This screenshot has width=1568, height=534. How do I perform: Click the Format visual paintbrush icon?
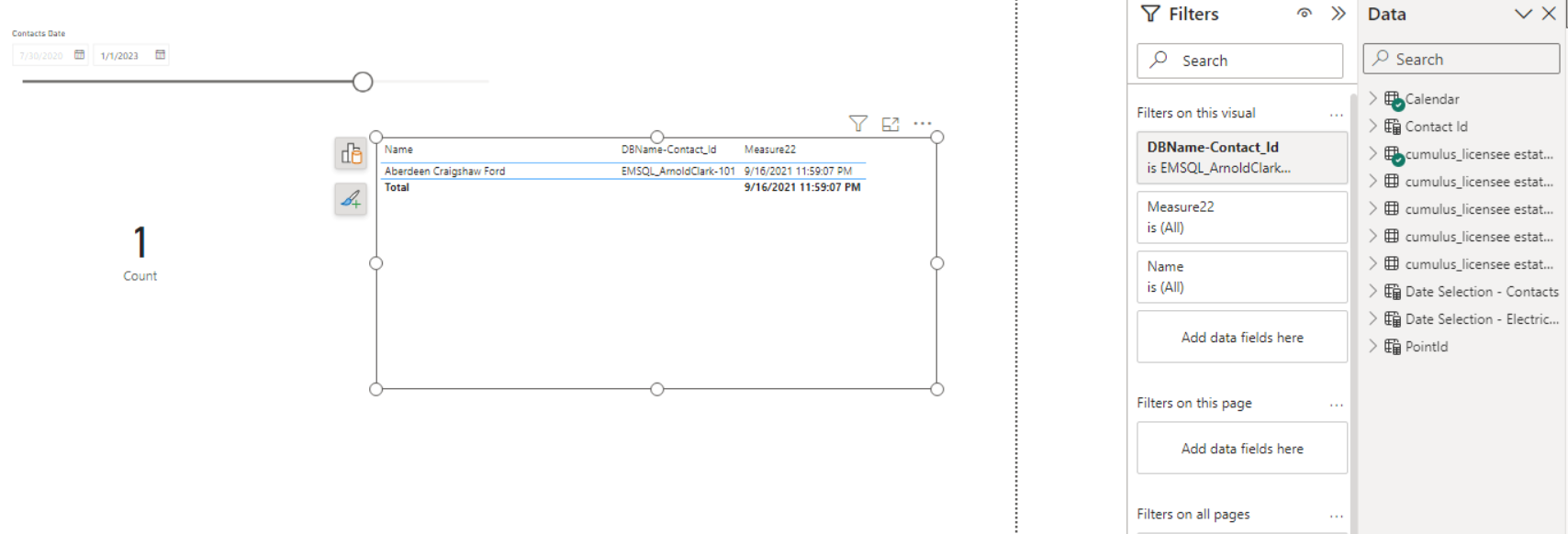(x=351, y=198)
